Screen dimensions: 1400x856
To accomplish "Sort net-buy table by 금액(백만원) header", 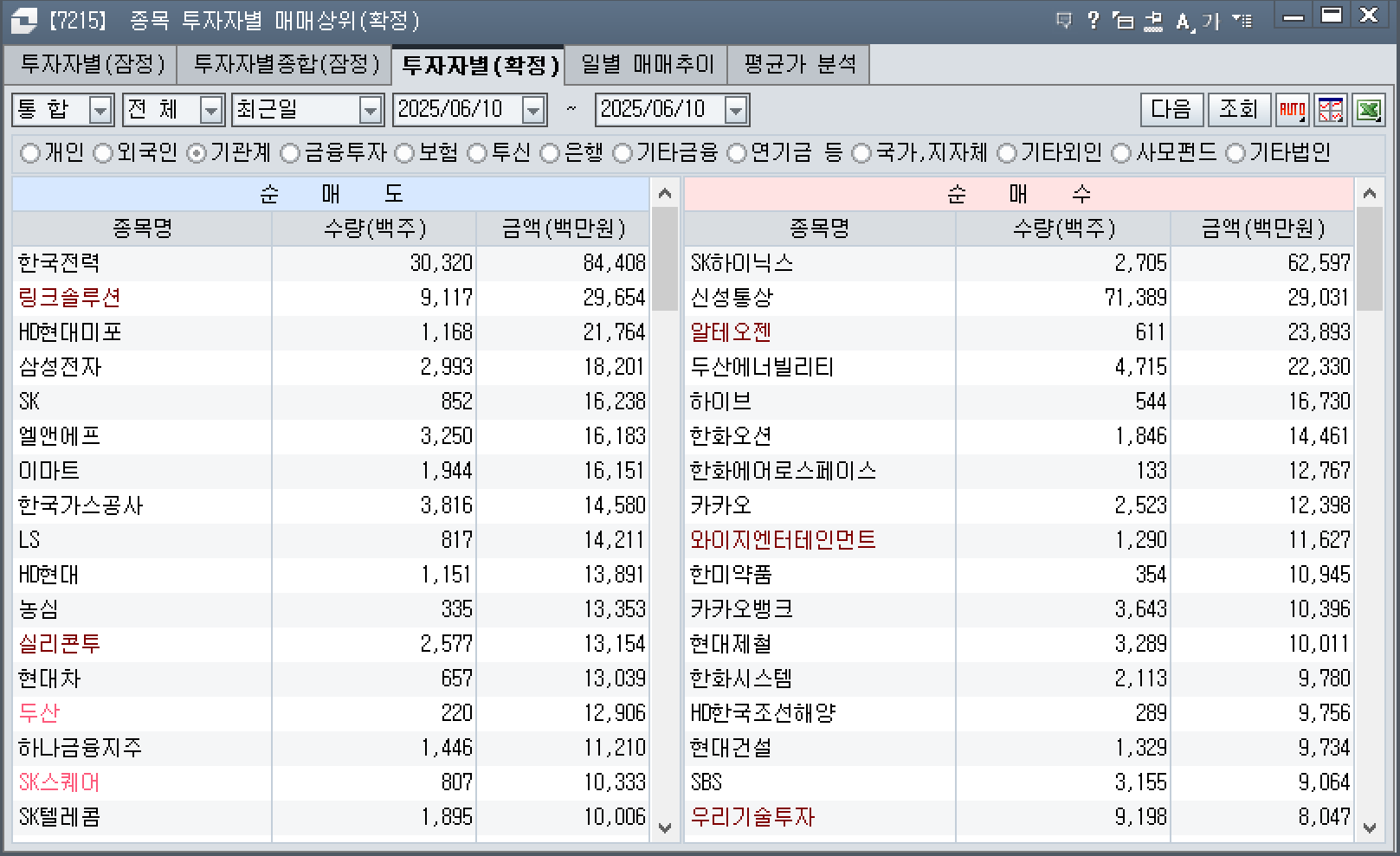I will [1262, 228].
